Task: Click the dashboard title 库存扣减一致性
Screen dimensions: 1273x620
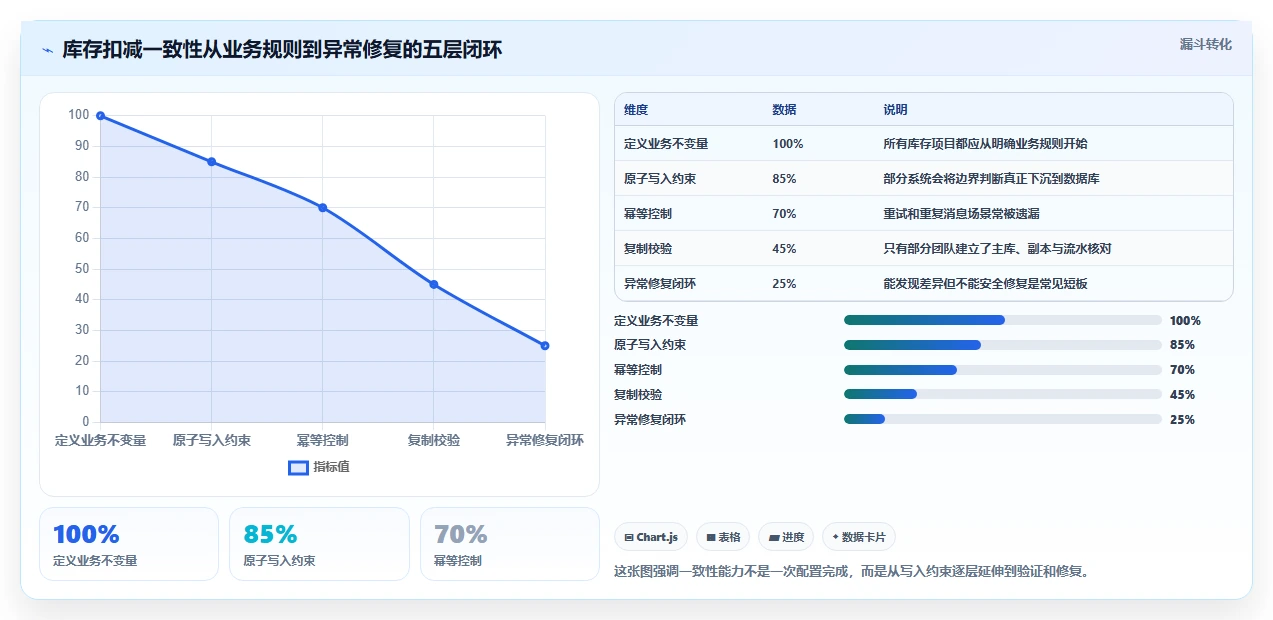Action: [x=282, y=50]
